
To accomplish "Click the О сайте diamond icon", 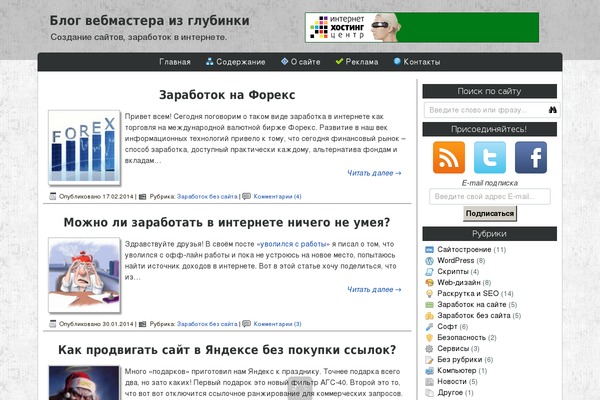I will [284, 61].
